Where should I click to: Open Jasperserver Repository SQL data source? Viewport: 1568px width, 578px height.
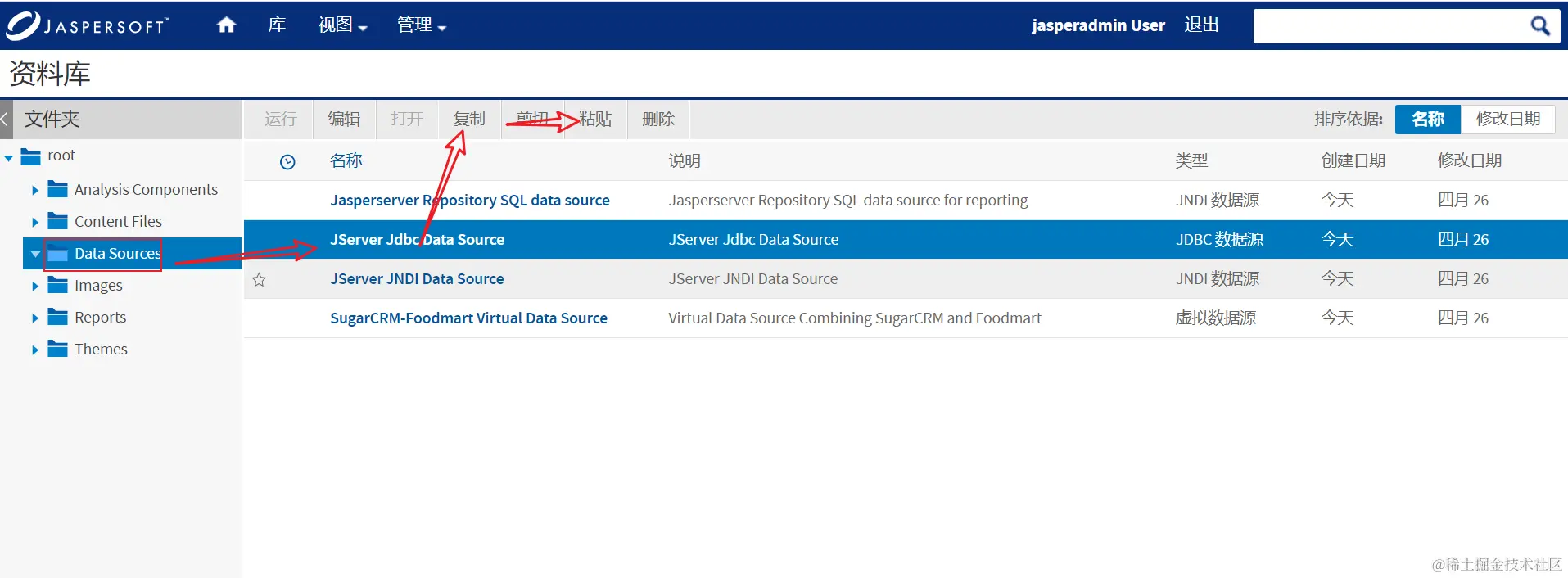coord(470,201)
